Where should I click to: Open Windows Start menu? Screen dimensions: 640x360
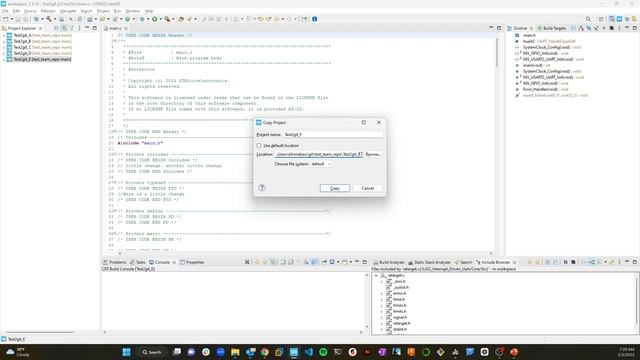[127, 352]
